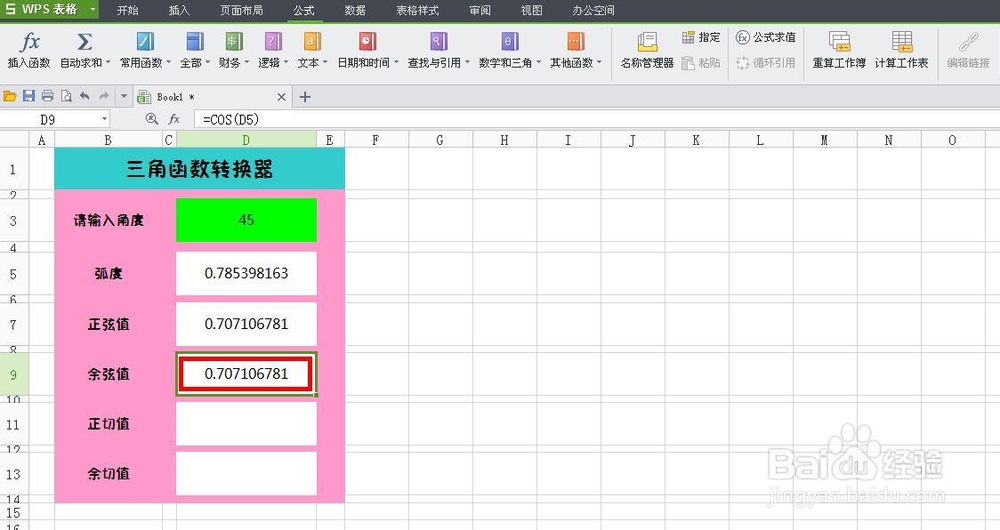
Task: Expand the 财务 dropdown arrow
Action: (246, 63)
